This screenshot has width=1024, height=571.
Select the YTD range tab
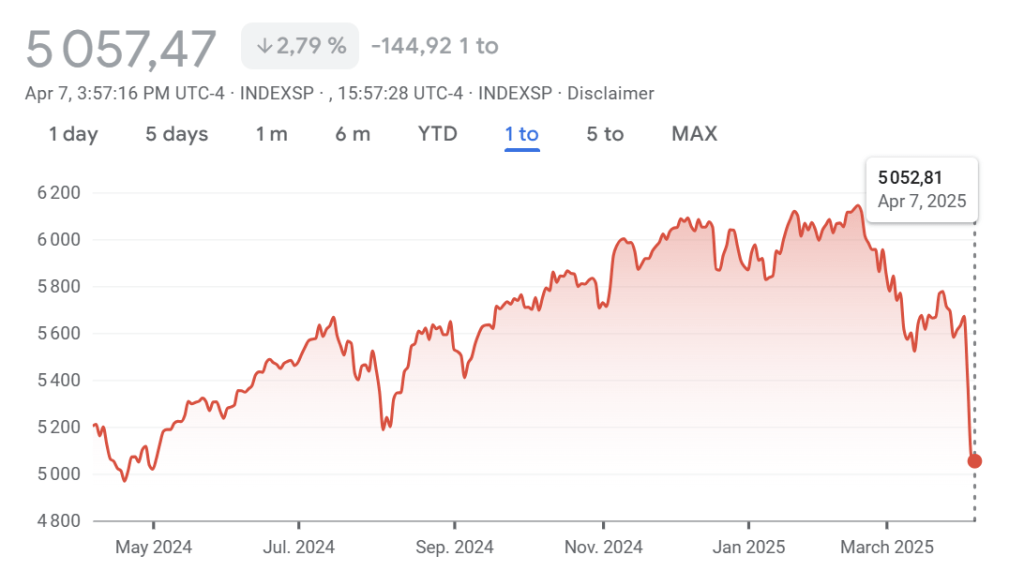click(437, 134)
